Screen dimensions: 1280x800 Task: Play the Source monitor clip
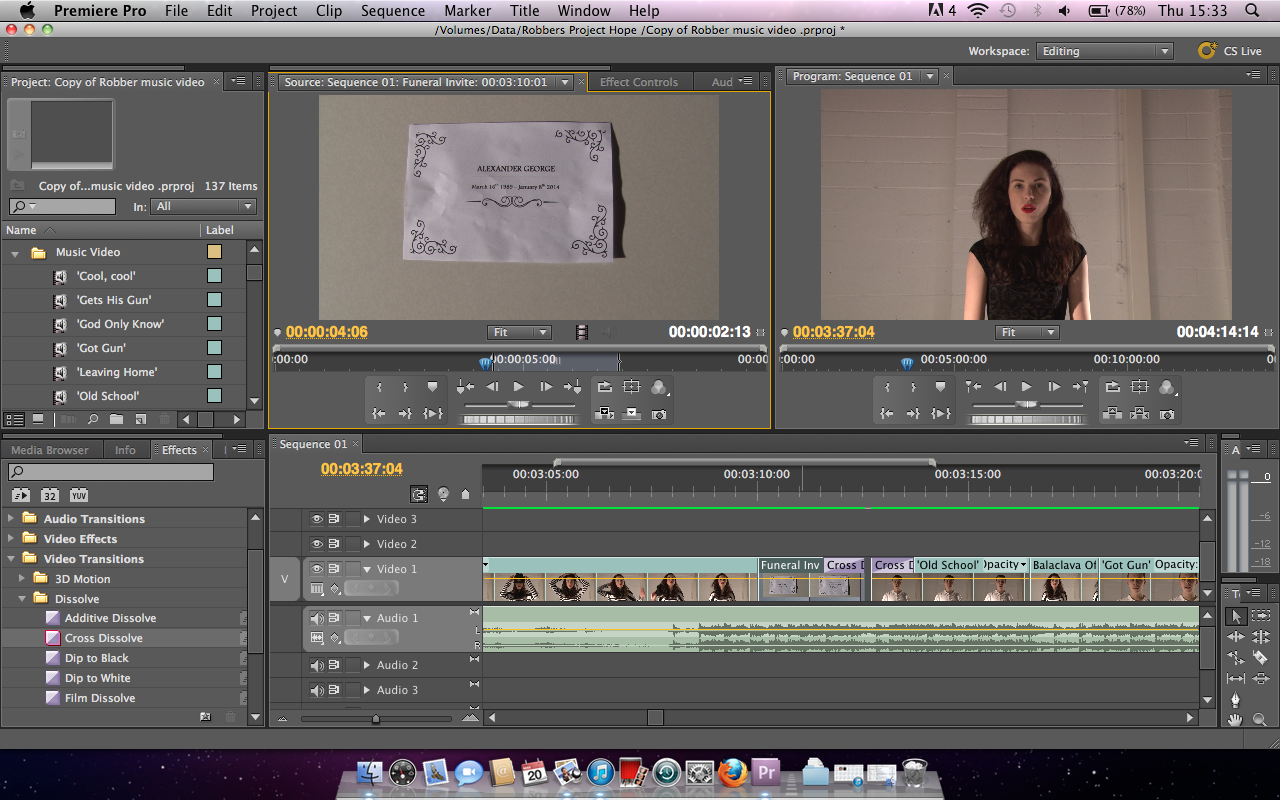coord(519,387)
